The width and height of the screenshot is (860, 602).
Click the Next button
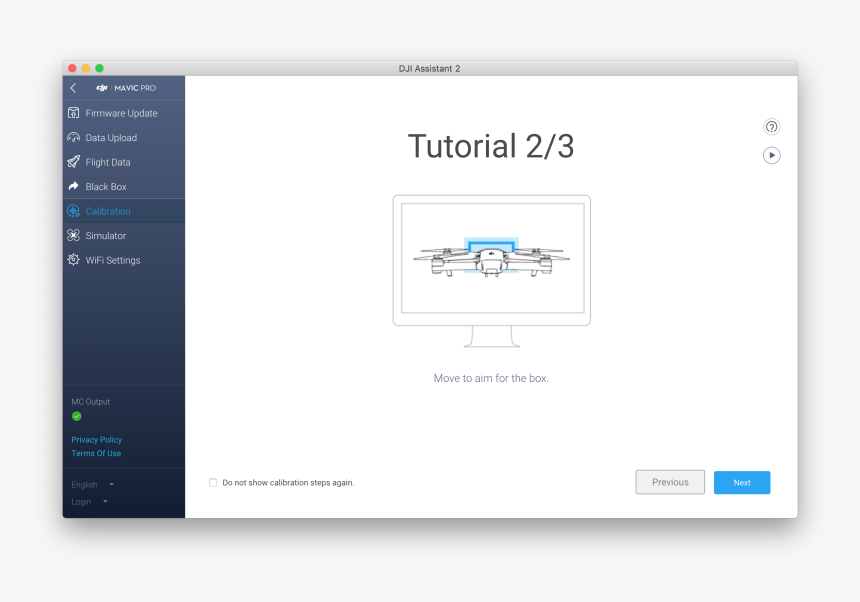coord(741,482)
